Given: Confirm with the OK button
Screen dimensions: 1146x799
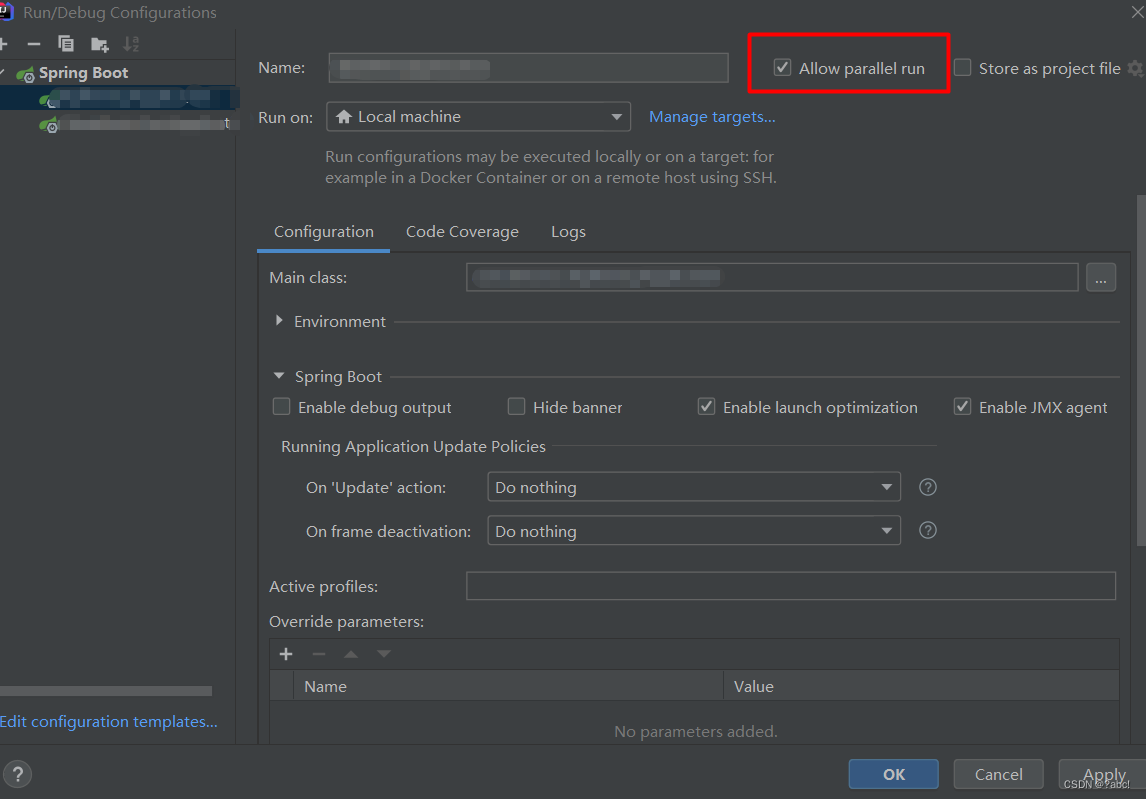Looking at the screenshot, I should tap(893, 774).
